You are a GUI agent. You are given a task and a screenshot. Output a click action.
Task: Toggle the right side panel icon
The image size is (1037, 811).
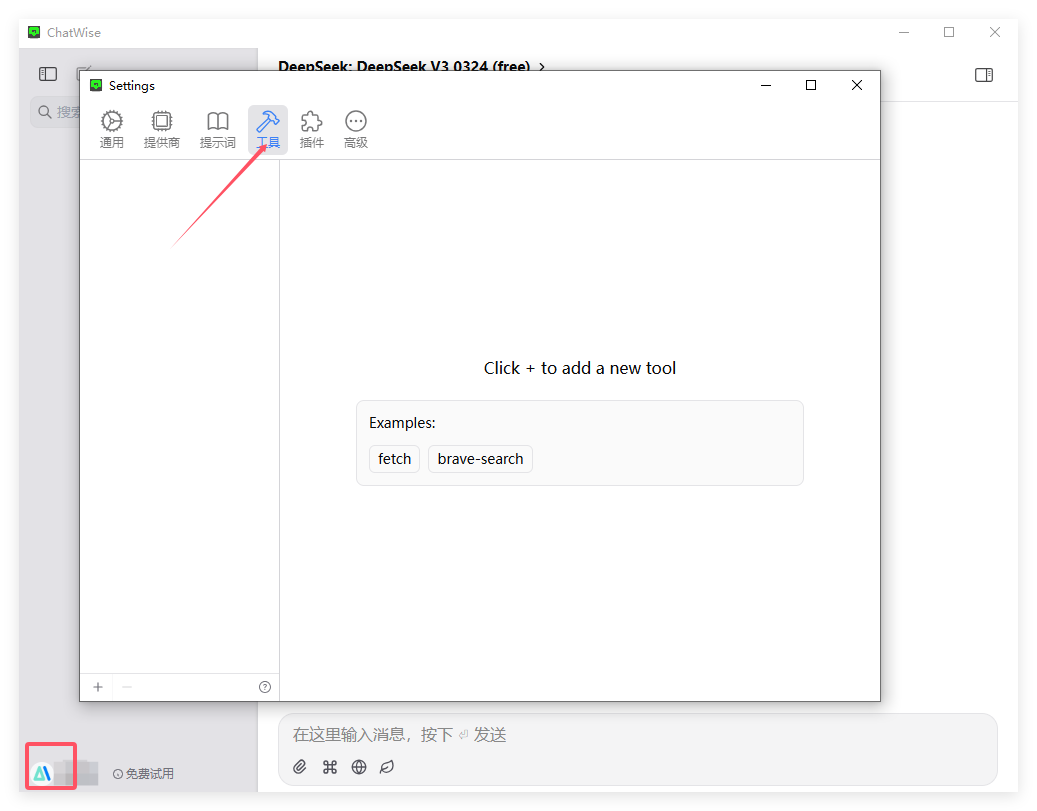coord(984,75)
